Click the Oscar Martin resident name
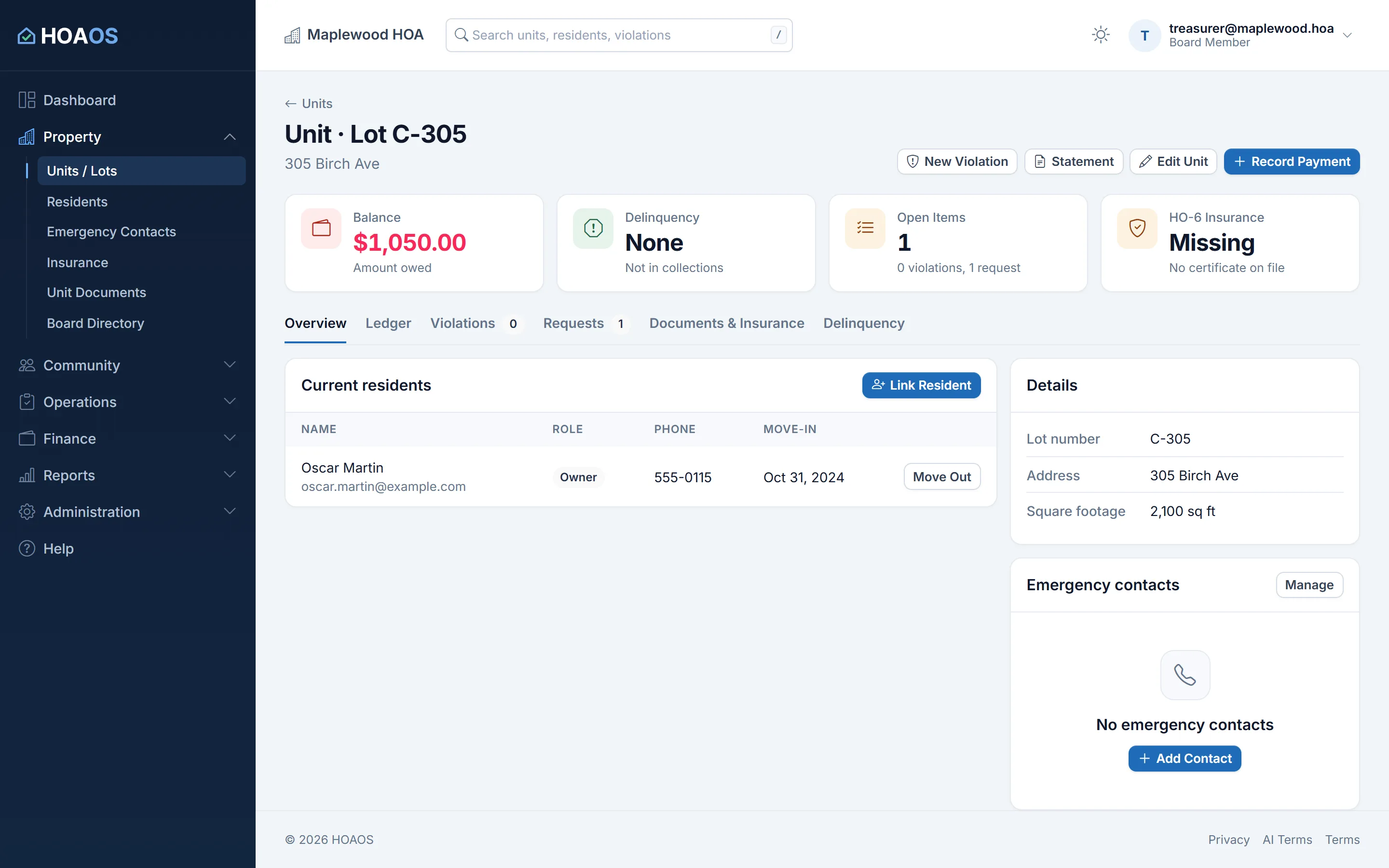The image size is (1389, 868). pos(342,468)
